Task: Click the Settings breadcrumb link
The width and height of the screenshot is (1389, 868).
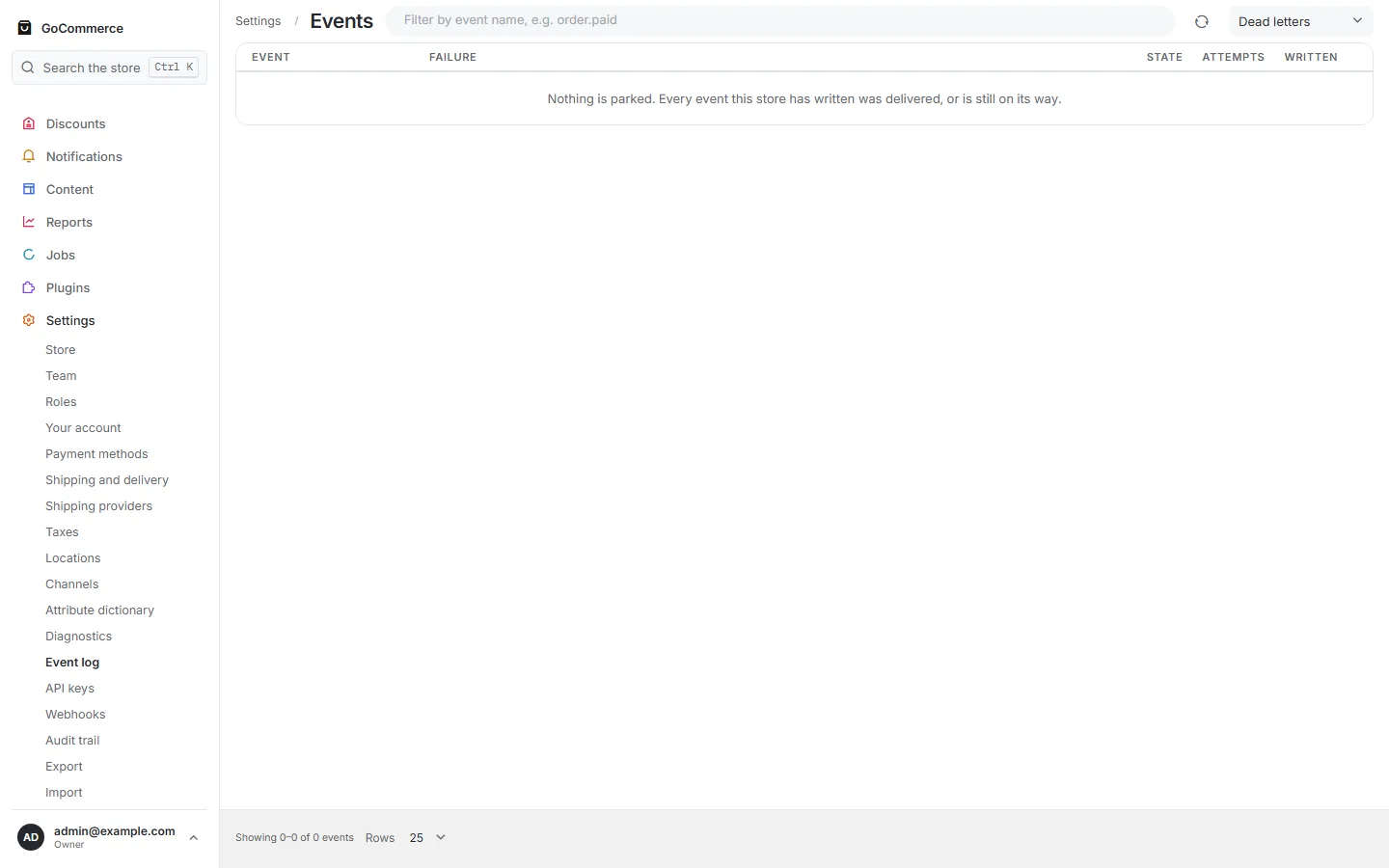Action: (258, 21)
